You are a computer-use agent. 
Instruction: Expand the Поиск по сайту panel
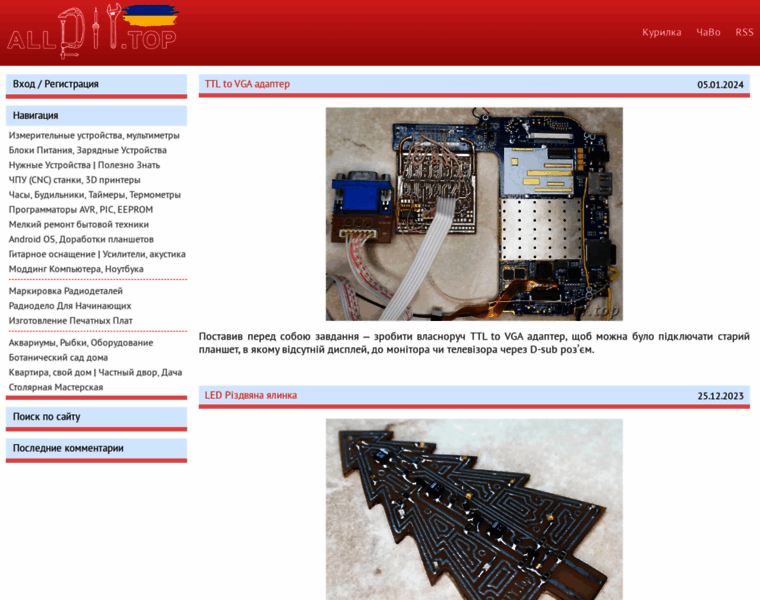click(96, 417)
